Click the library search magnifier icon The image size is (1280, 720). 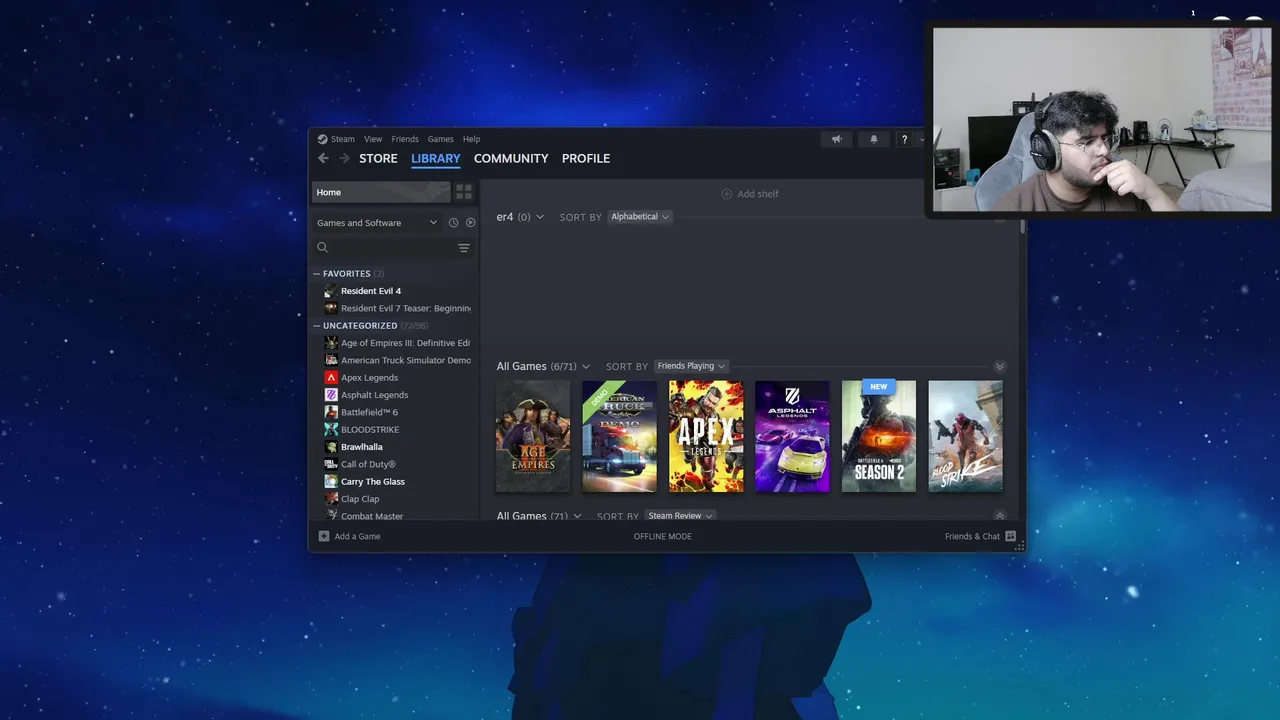tap(322, 247)
